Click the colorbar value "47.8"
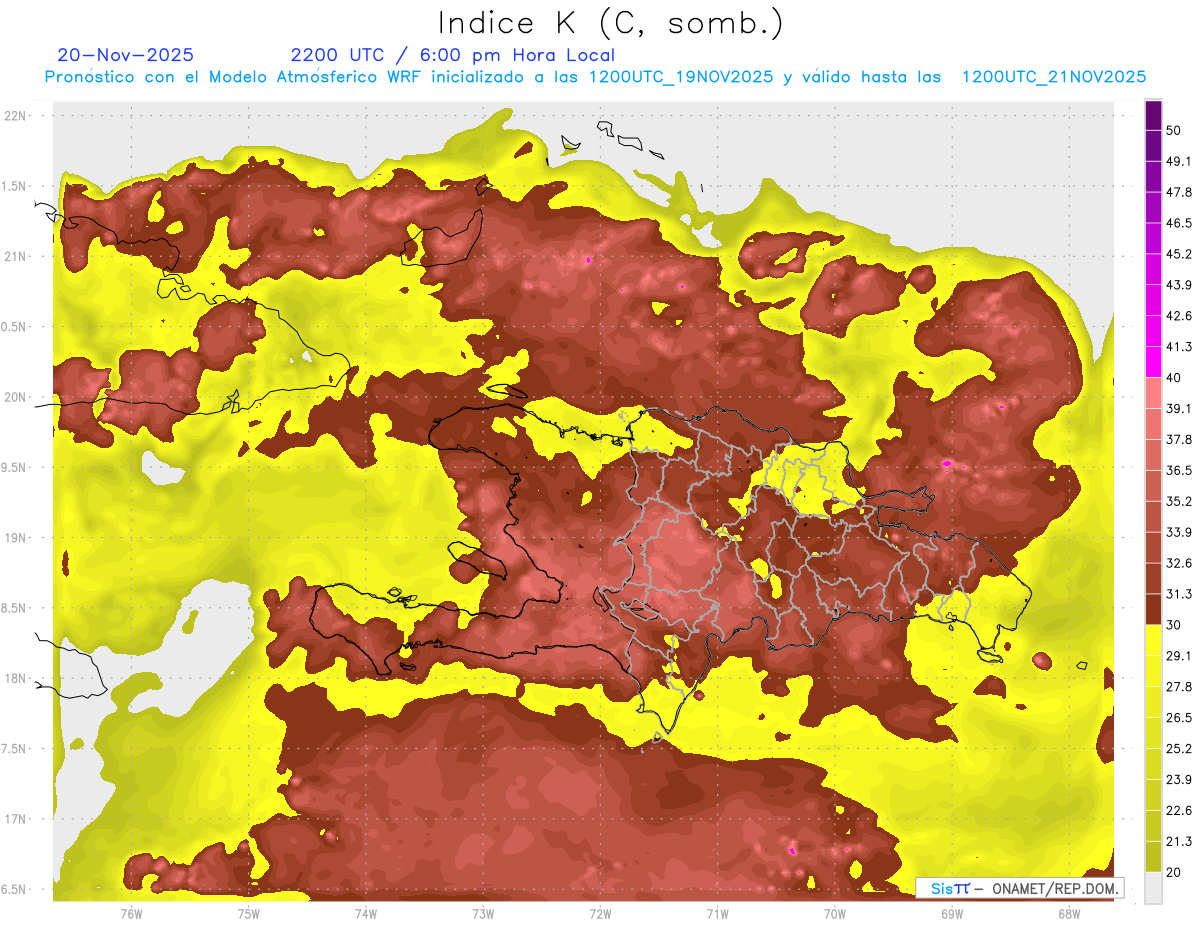The height and width of the screenshot is (927, 1200). pos(1179,192)
